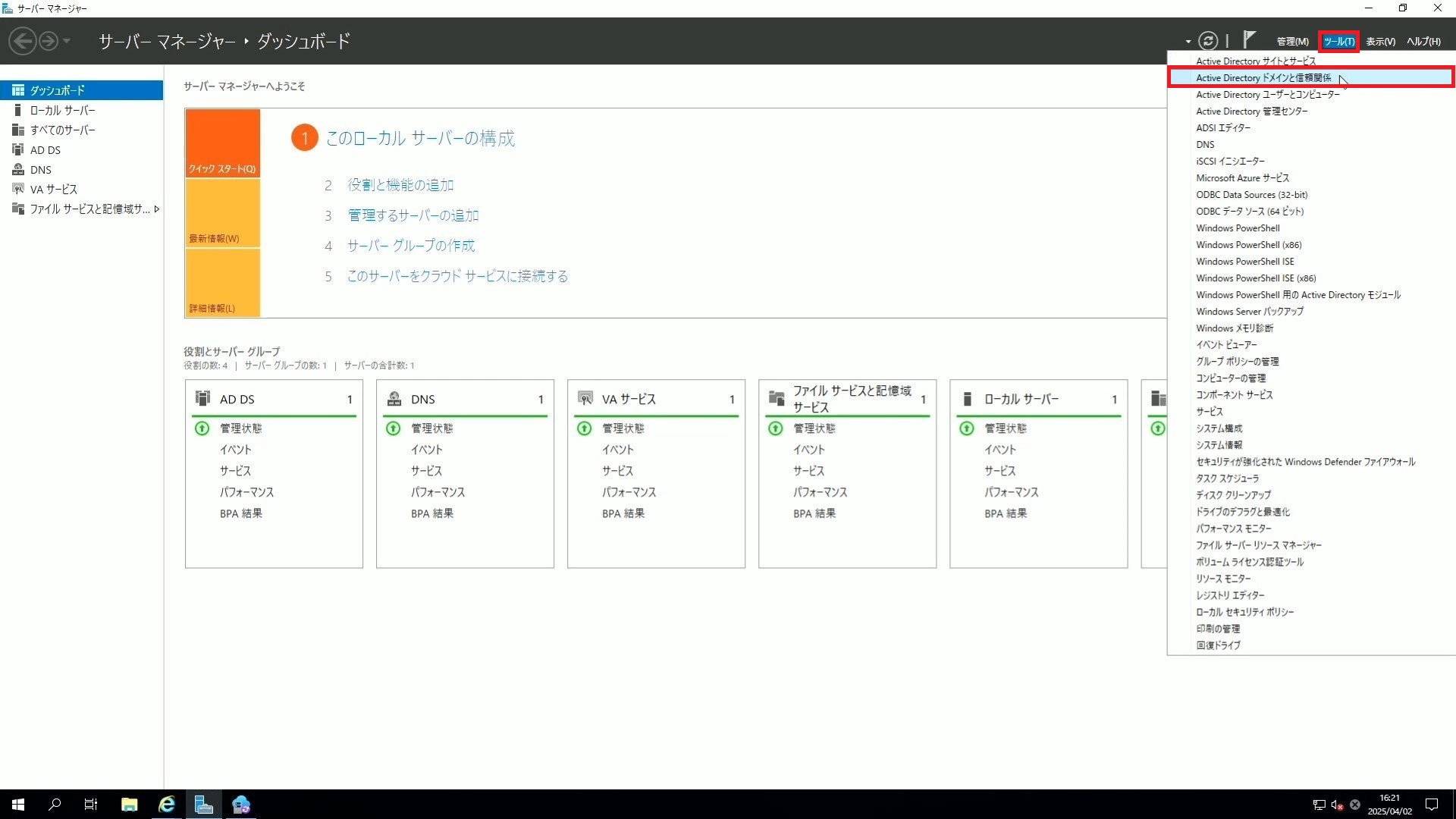The height and width of the screenshot is (819, 1456).
Task: Select タスク スケジューラ menu item
Action: pos(1311,478)
